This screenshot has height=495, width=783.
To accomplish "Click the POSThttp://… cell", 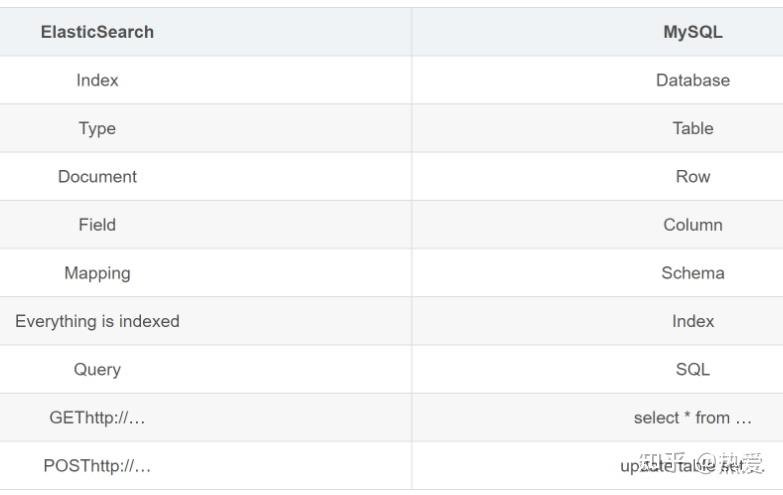I will 97,465.
